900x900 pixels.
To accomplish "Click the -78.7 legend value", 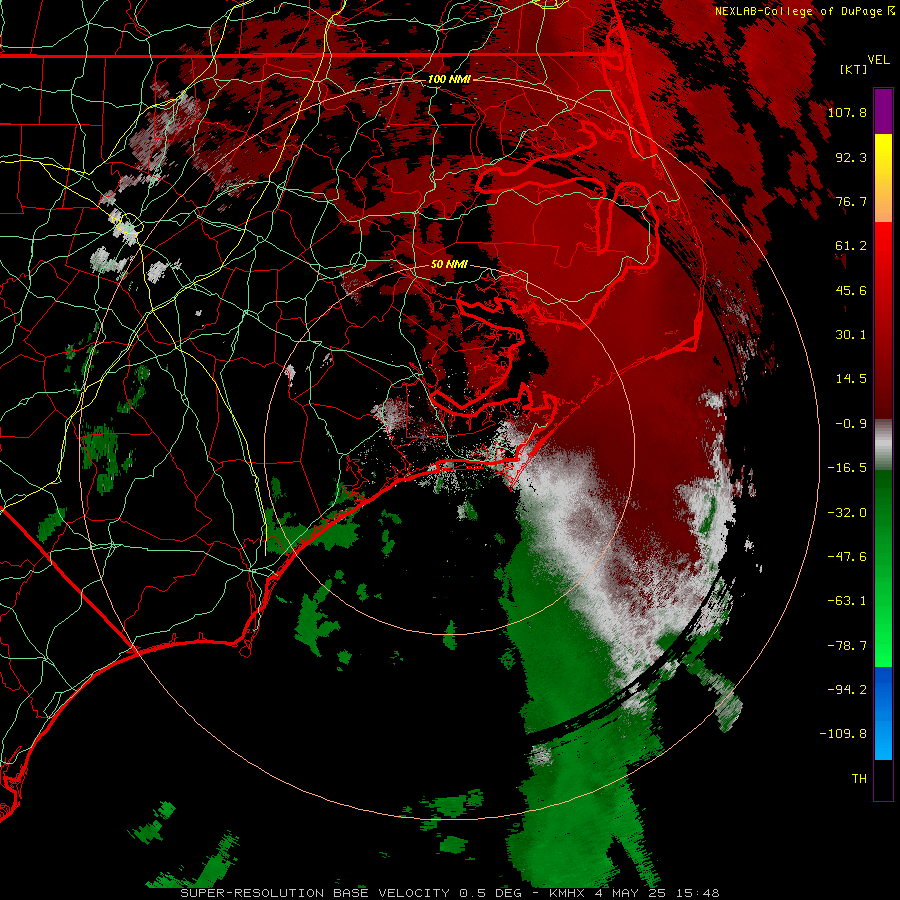I will click(x=847, y=646).
